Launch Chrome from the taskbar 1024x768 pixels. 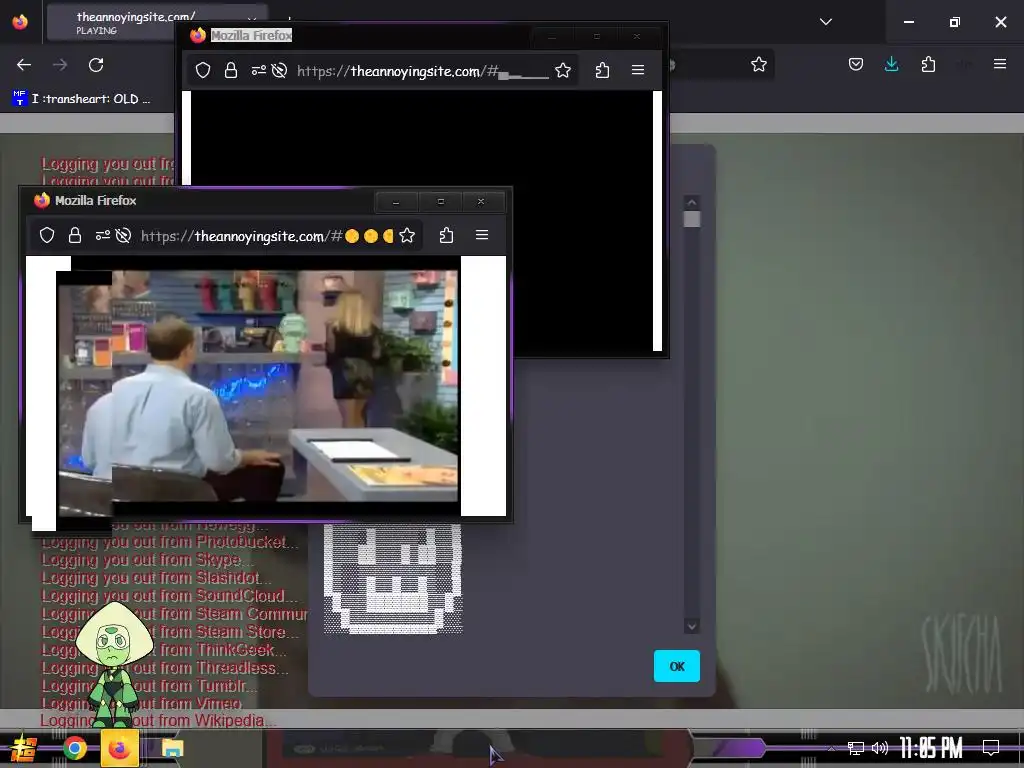click(74, 748)
